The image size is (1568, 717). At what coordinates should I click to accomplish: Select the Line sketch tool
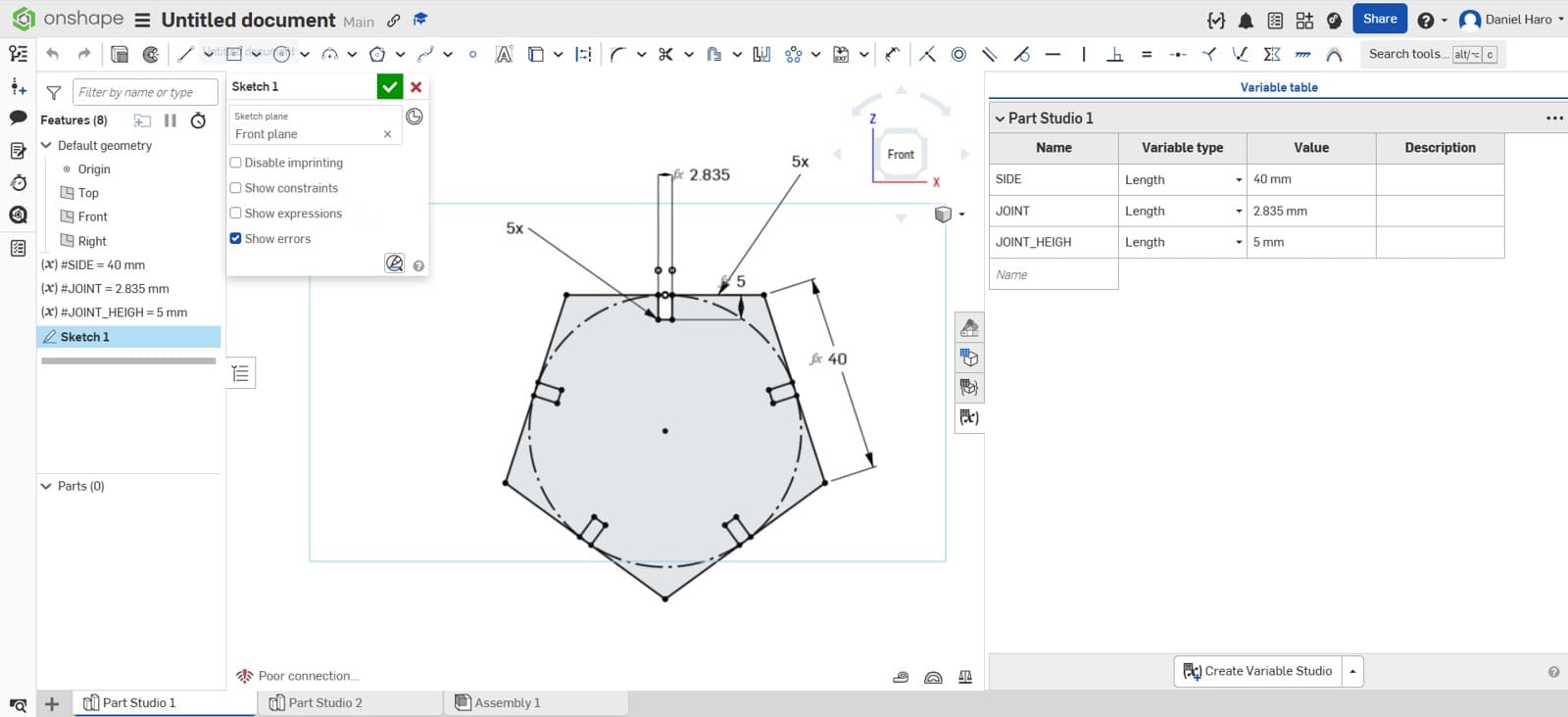pyautogui.click(x=185, y=54)
